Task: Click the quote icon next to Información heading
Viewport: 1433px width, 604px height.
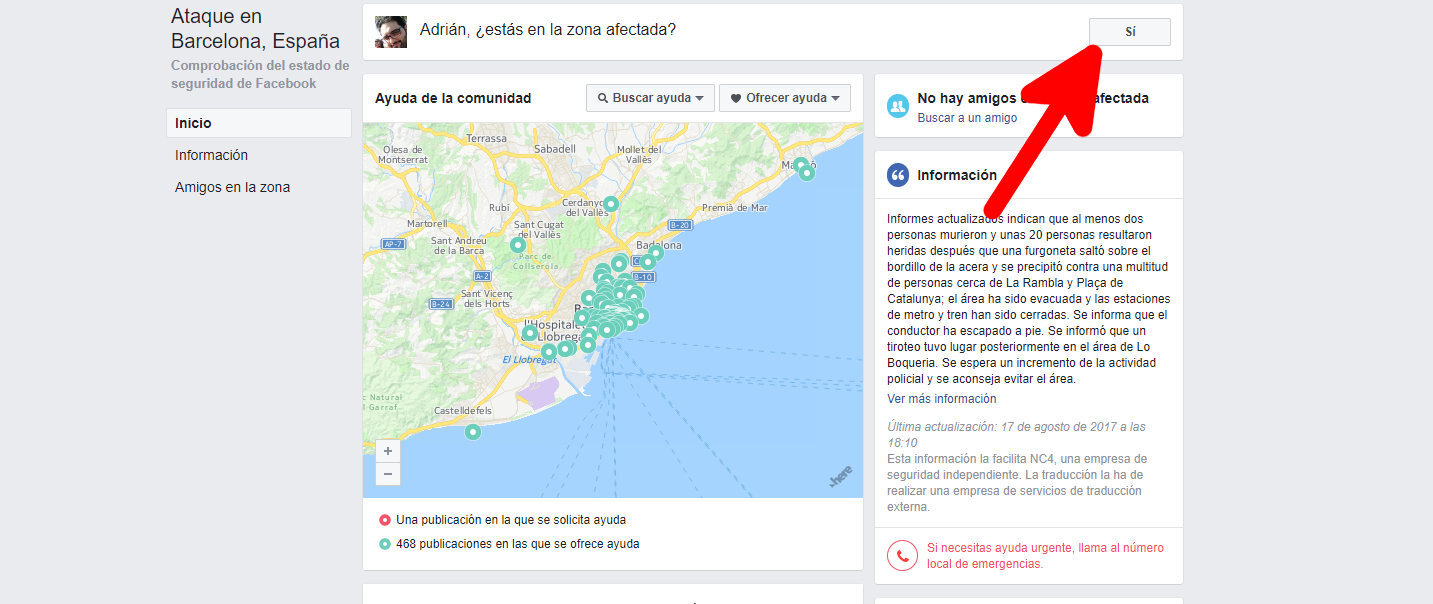Action: point(897,174)
